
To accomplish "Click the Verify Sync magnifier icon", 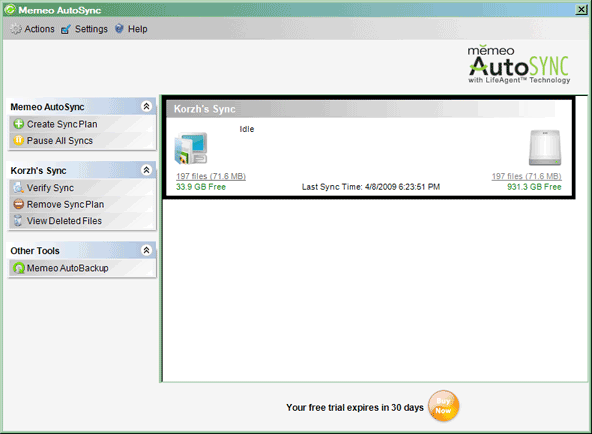I will 18,188.
